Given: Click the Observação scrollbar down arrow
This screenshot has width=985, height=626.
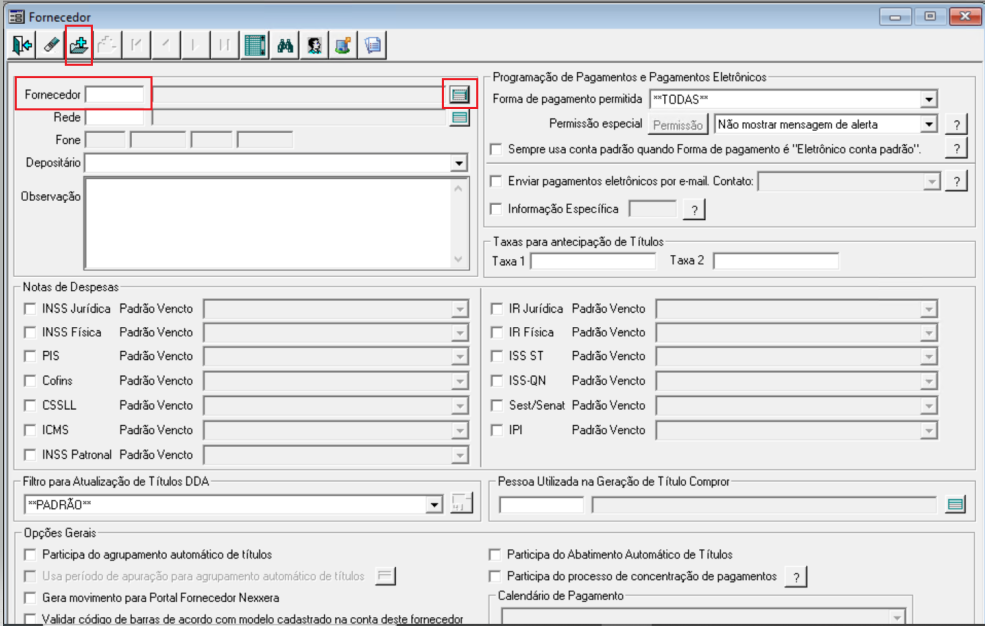Looking at the screenshot, I should tap(459, 259).
